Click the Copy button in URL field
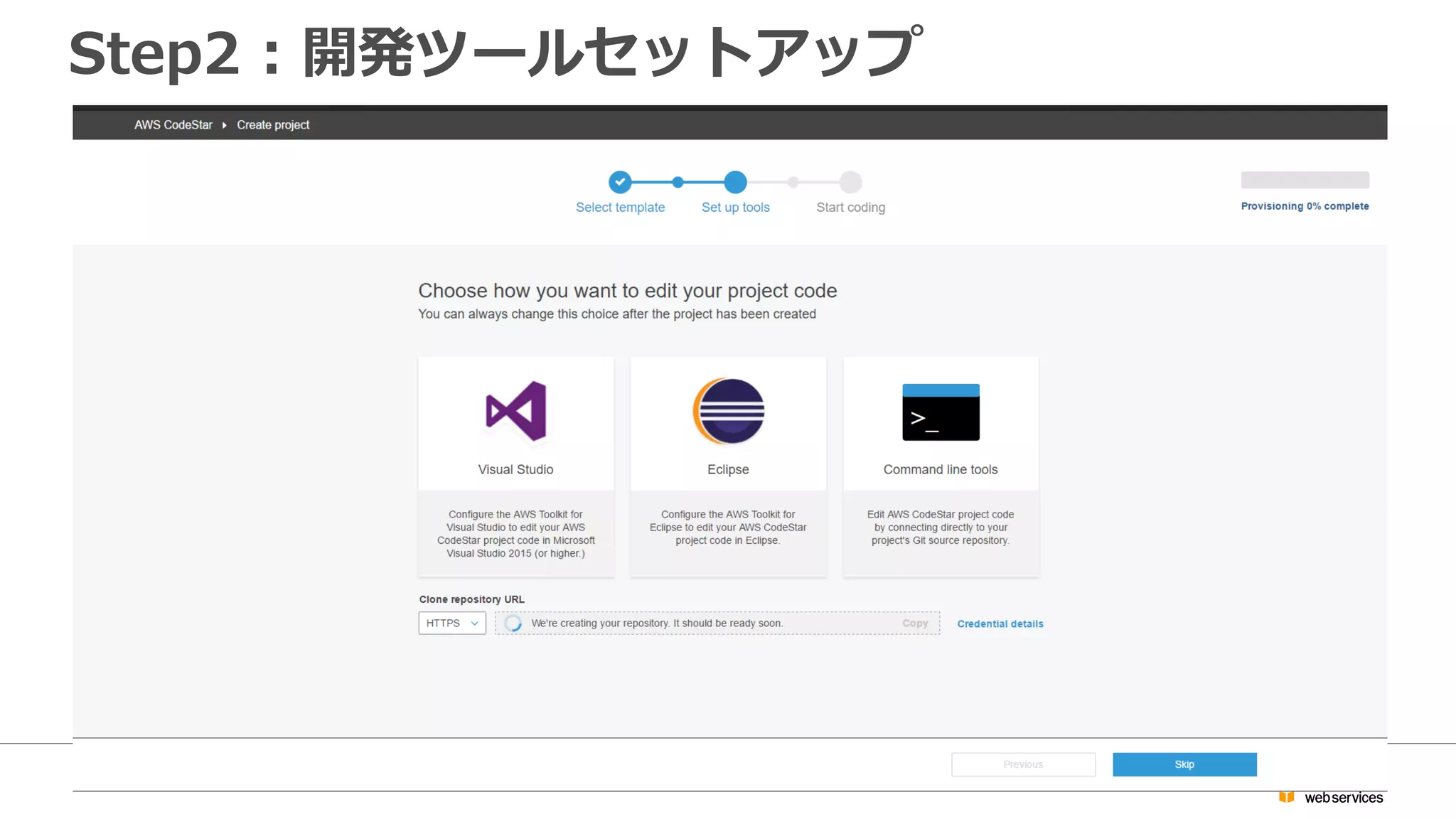This screenshot has width=1456, height=819. pos(915,623)
